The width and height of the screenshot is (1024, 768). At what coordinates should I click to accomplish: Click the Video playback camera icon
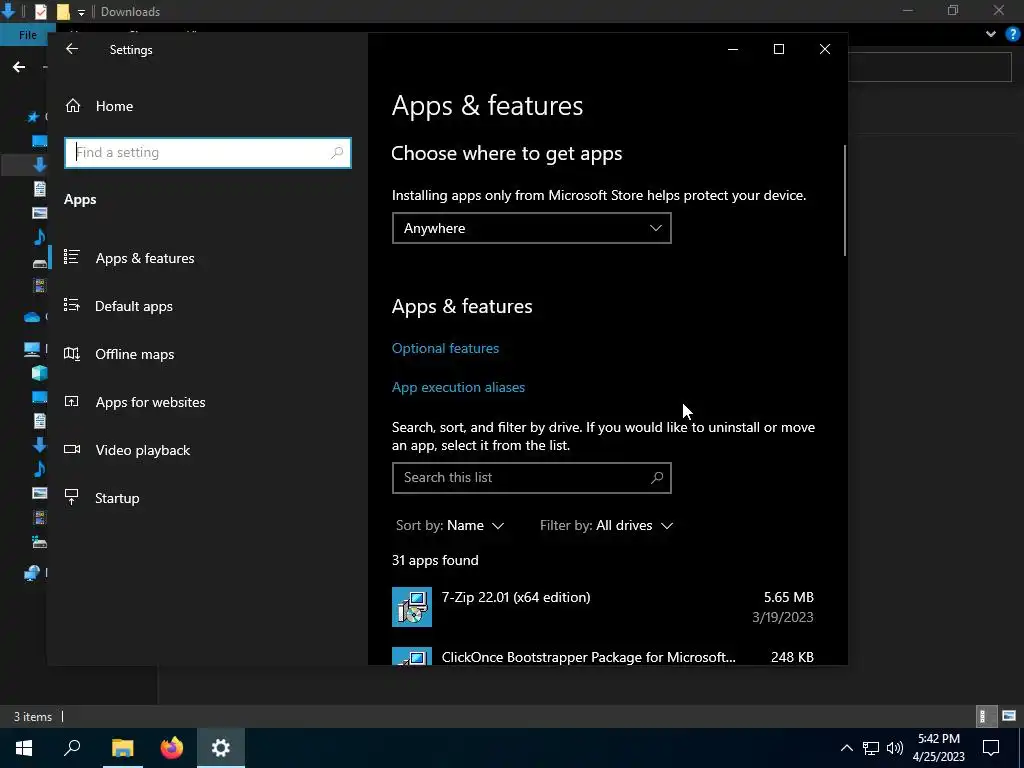click(x=72, y=449)
